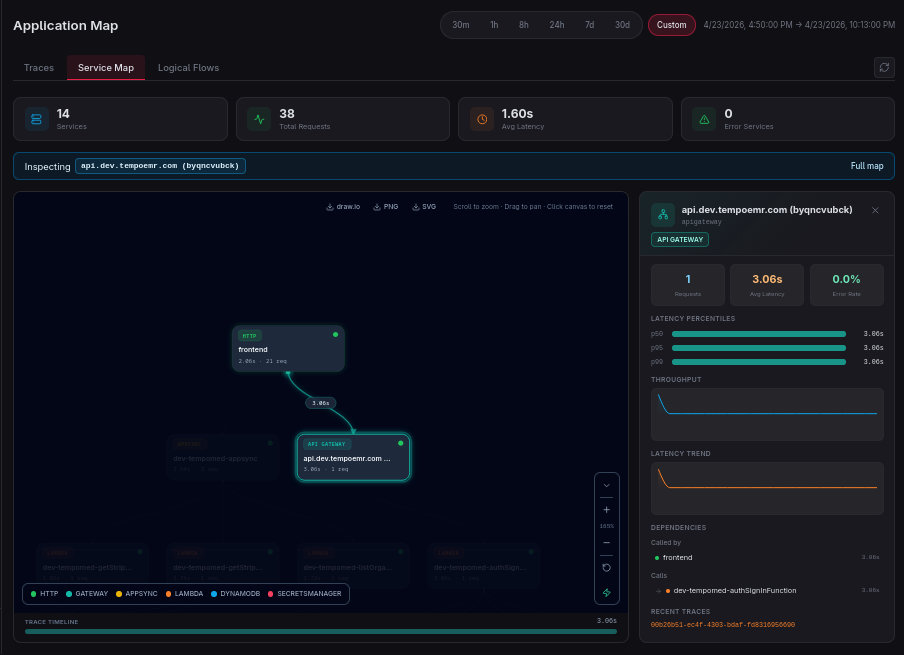This screenshot has height=655, width=904.
Task: Open recent trace 00b26b51 link
Action: tap(722, 624)
